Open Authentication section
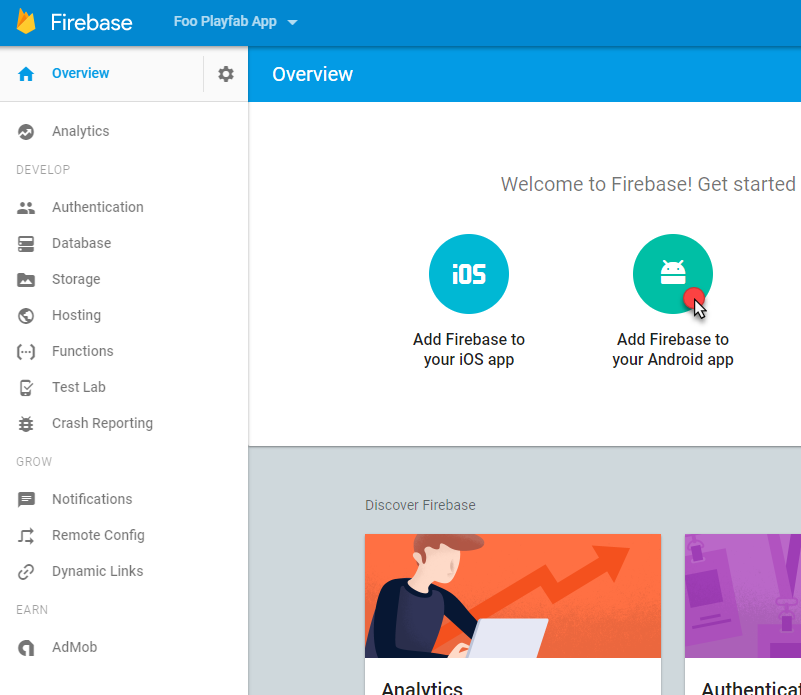Screen dimensions: 801x695 click(98, 207)
